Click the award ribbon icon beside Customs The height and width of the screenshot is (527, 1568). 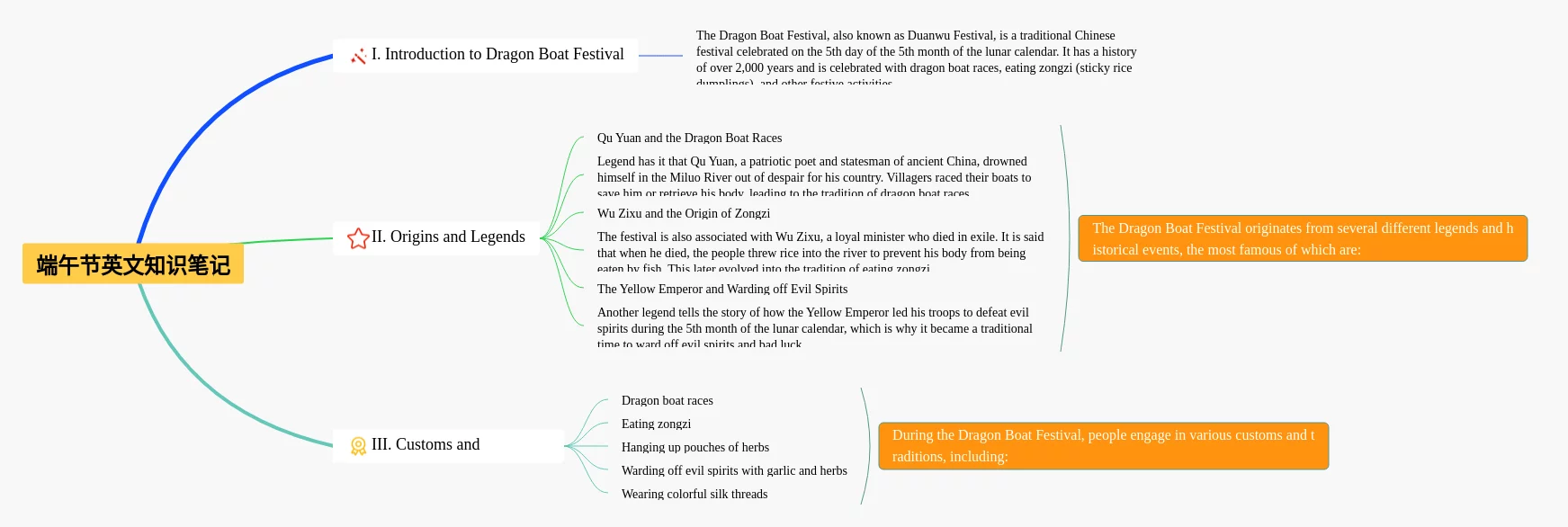358,446
